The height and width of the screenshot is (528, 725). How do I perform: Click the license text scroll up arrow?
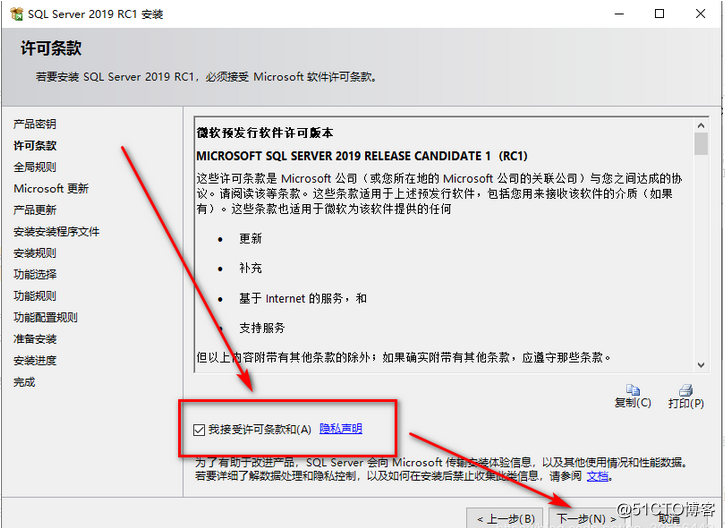[x=701, y=125]
